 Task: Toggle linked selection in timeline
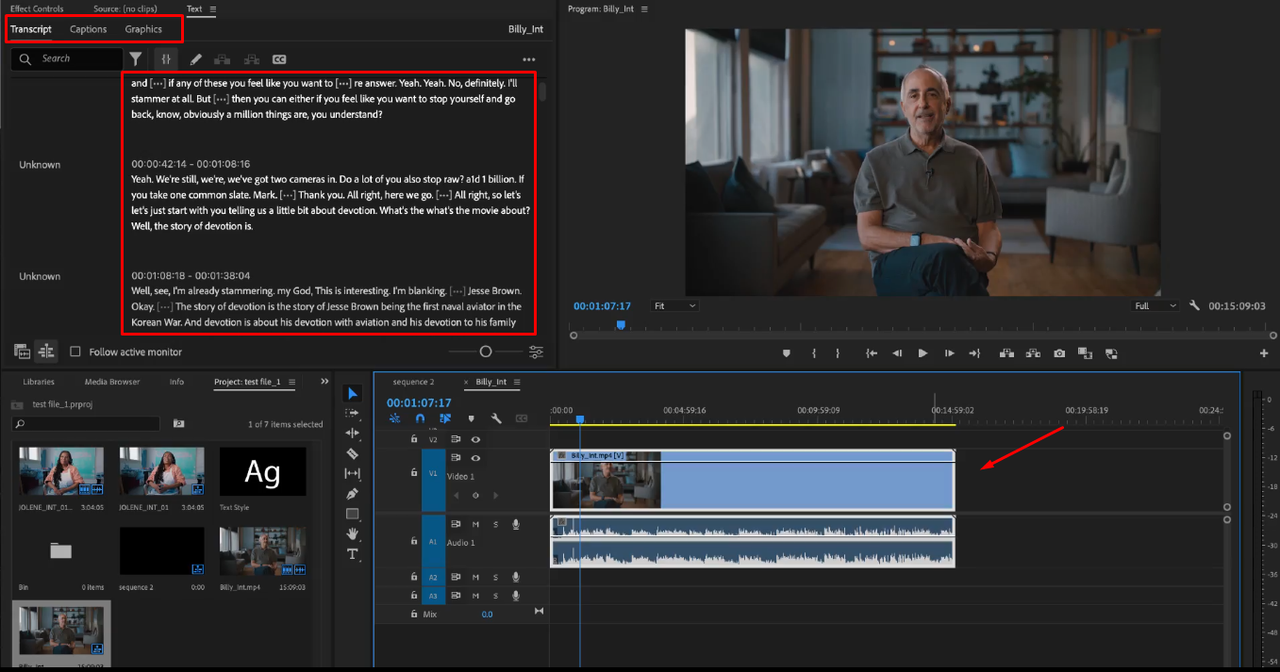pos(445,419)
